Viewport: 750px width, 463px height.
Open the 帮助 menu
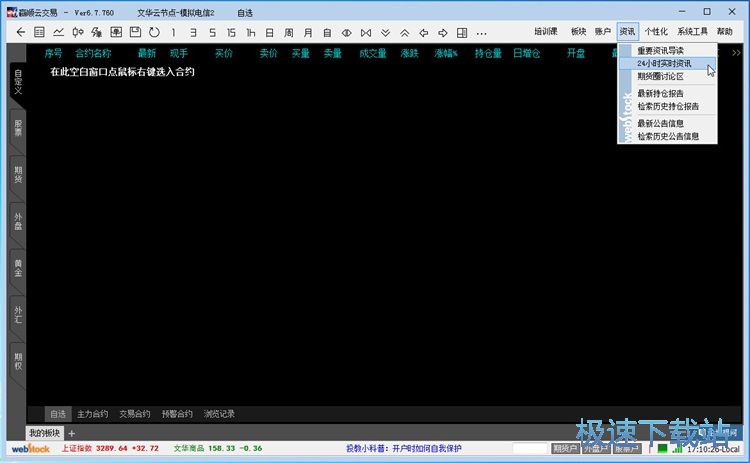pos(725,32)
